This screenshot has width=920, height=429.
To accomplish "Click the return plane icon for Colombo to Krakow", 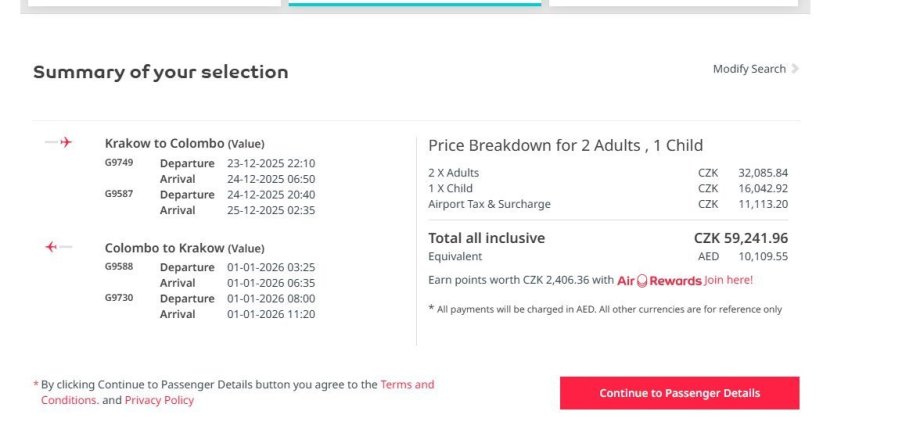I will [x=59, y=247].
